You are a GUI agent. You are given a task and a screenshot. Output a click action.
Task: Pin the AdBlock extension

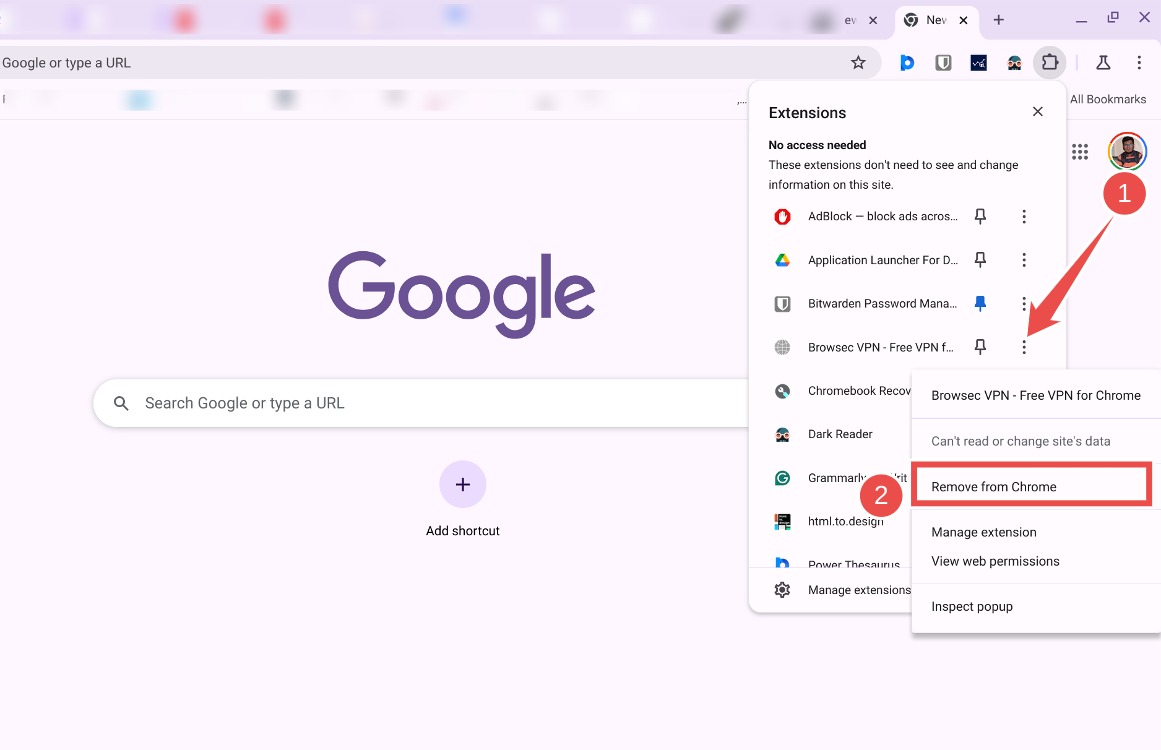981,216
